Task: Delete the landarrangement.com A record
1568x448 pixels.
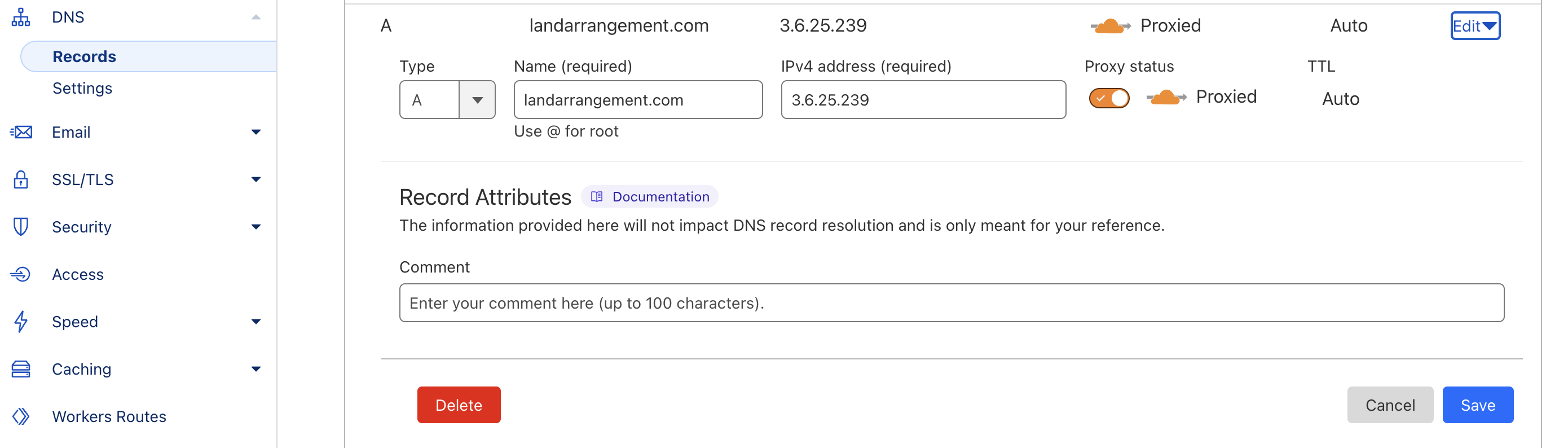Action: (x=459, y=405)
